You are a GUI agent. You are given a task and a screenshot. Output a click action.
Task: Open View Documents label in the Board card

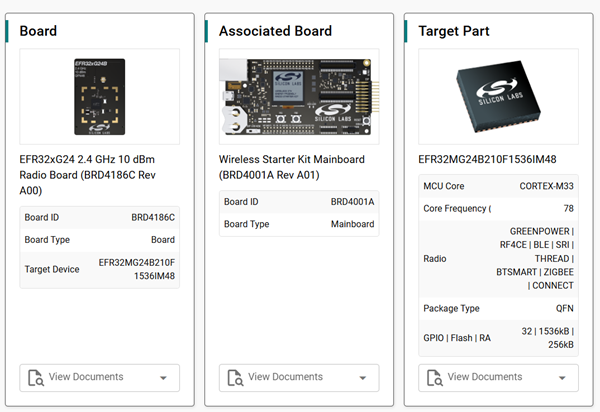[x=86, y=377]
